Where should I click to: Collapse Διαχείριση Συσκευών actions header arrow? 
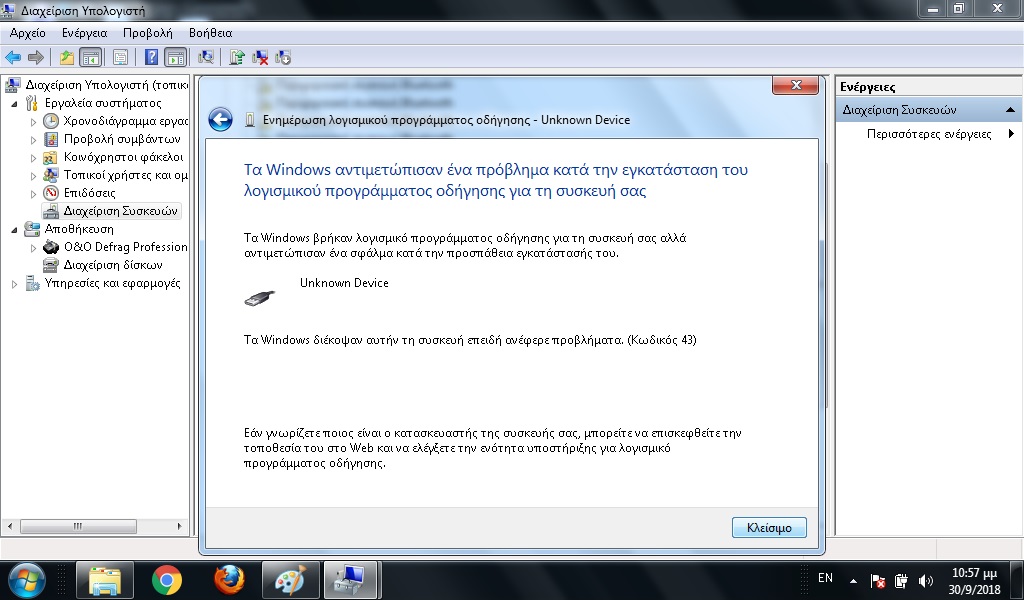point(1010,110)
